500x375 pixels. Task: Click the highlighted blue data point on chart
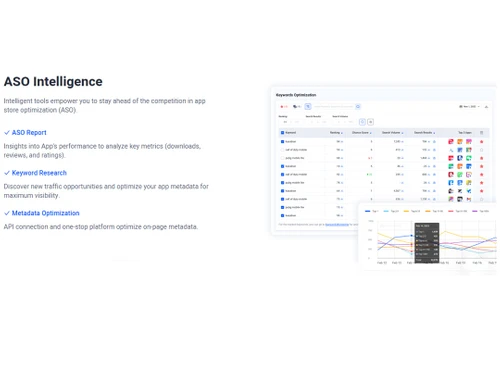pos(412,236)
